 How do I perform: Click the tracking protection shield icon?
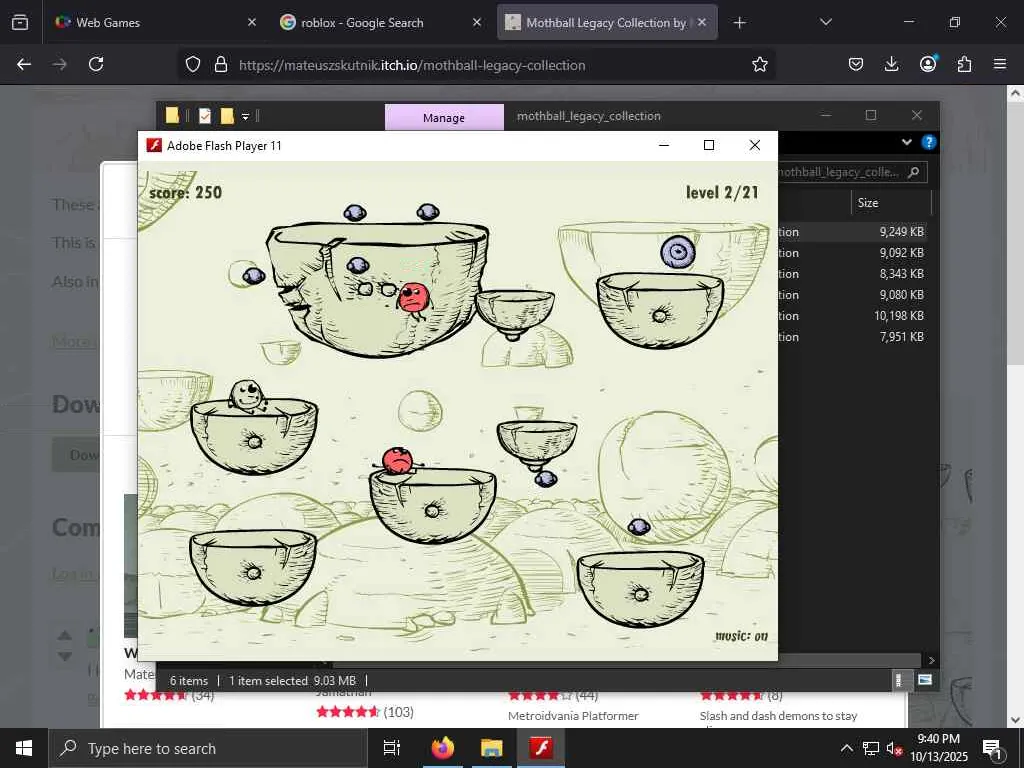click(193, 65)
